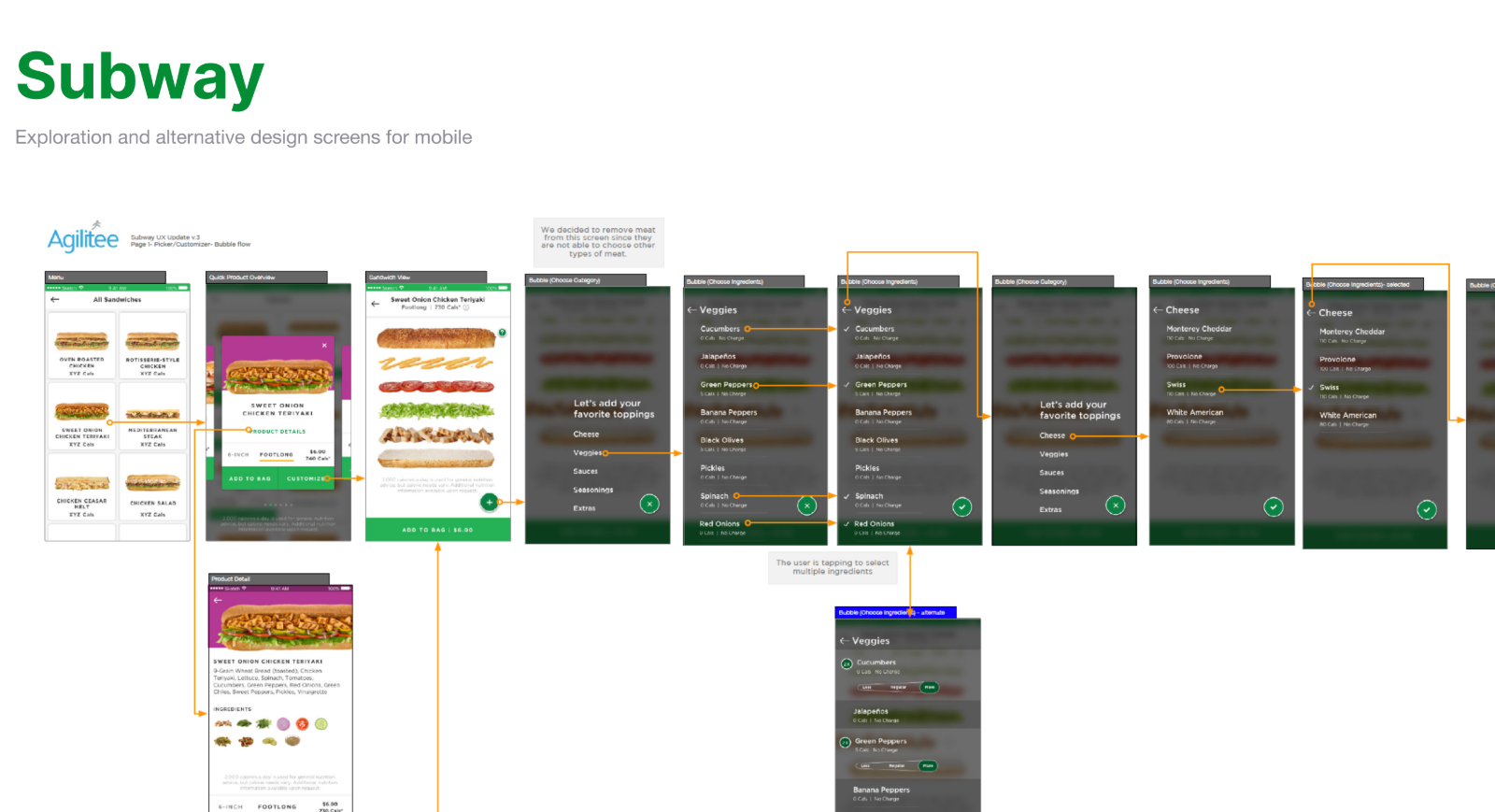Image resolution: width=1495 pixels, height=812 pixels.
Task: Tap ADD TO BAG on overview card
Action: coord(249,478)
